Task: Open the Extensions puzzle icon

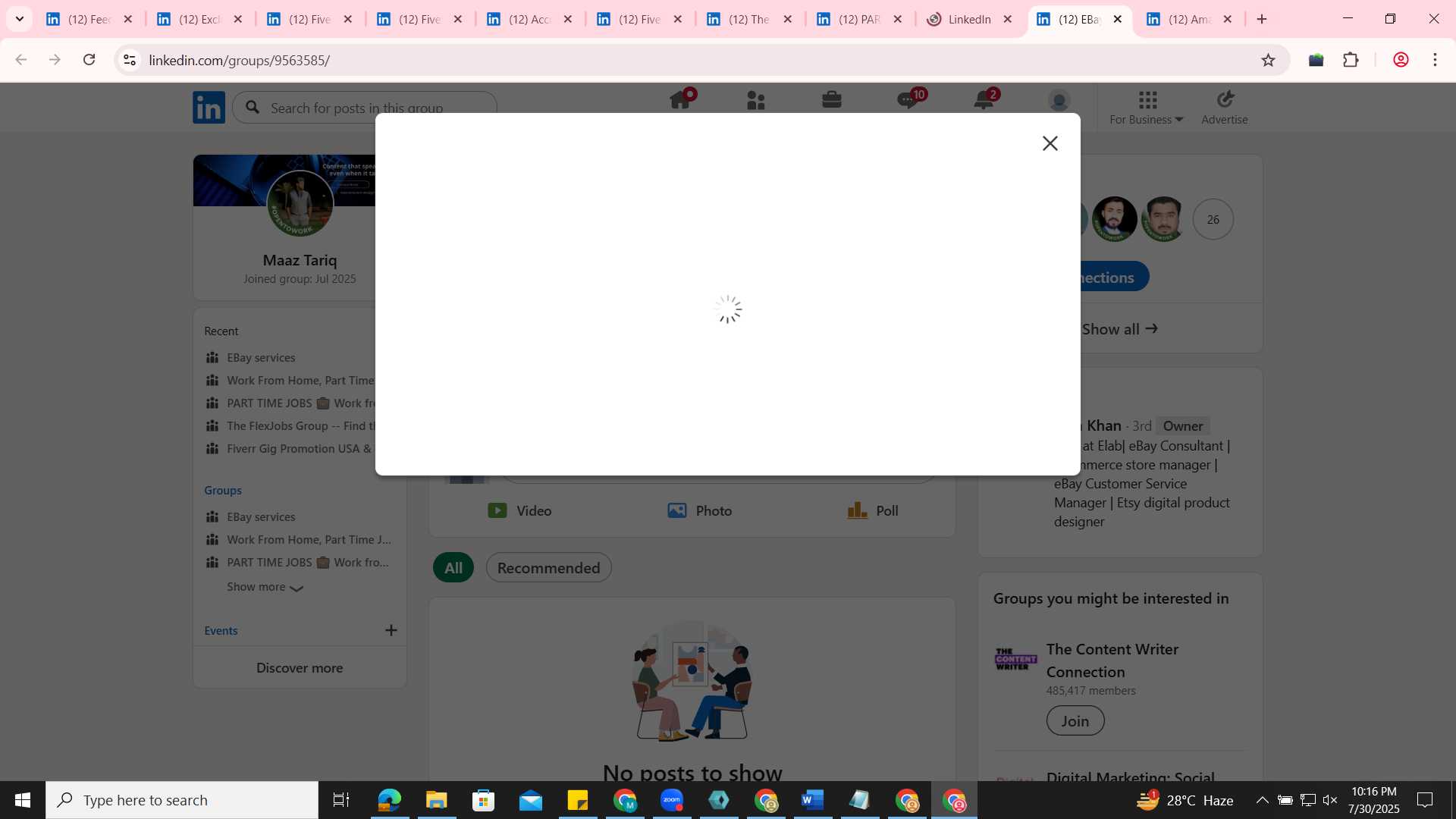Action: click(1351, 60)
